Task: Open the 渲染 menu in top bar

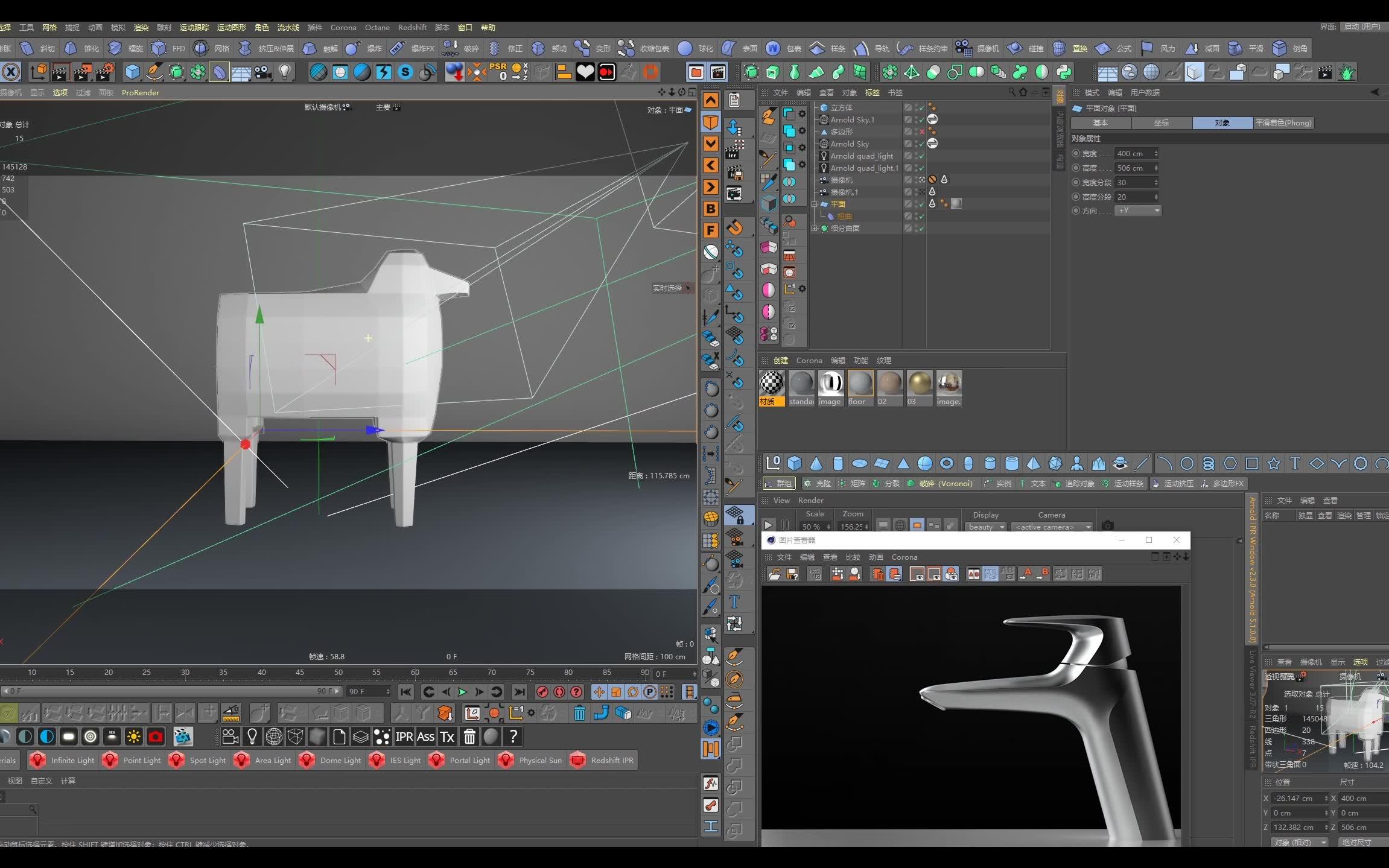Action: (x=141, y=27)
